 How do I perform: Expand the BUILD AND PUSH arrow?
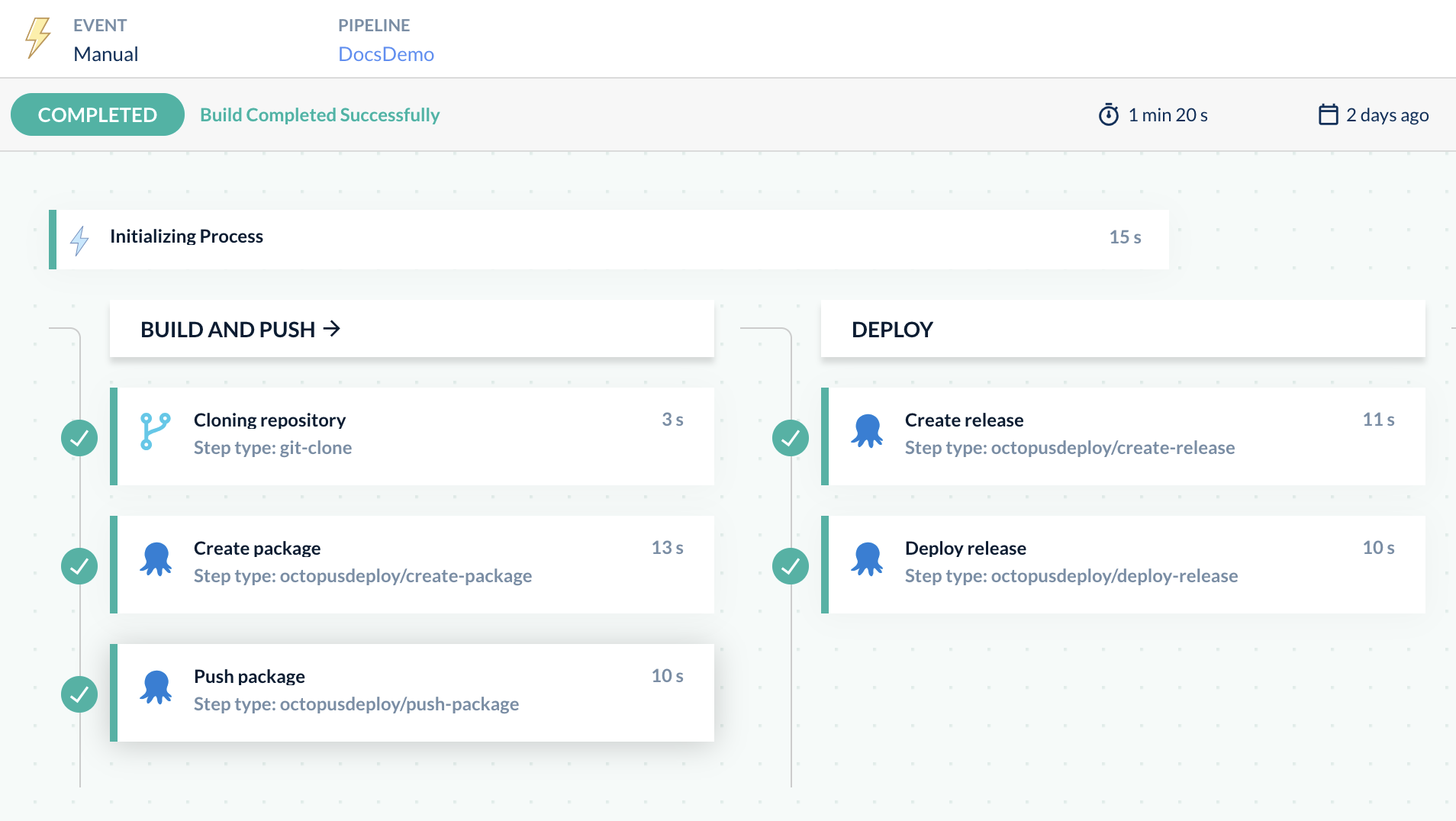point(332,329)
